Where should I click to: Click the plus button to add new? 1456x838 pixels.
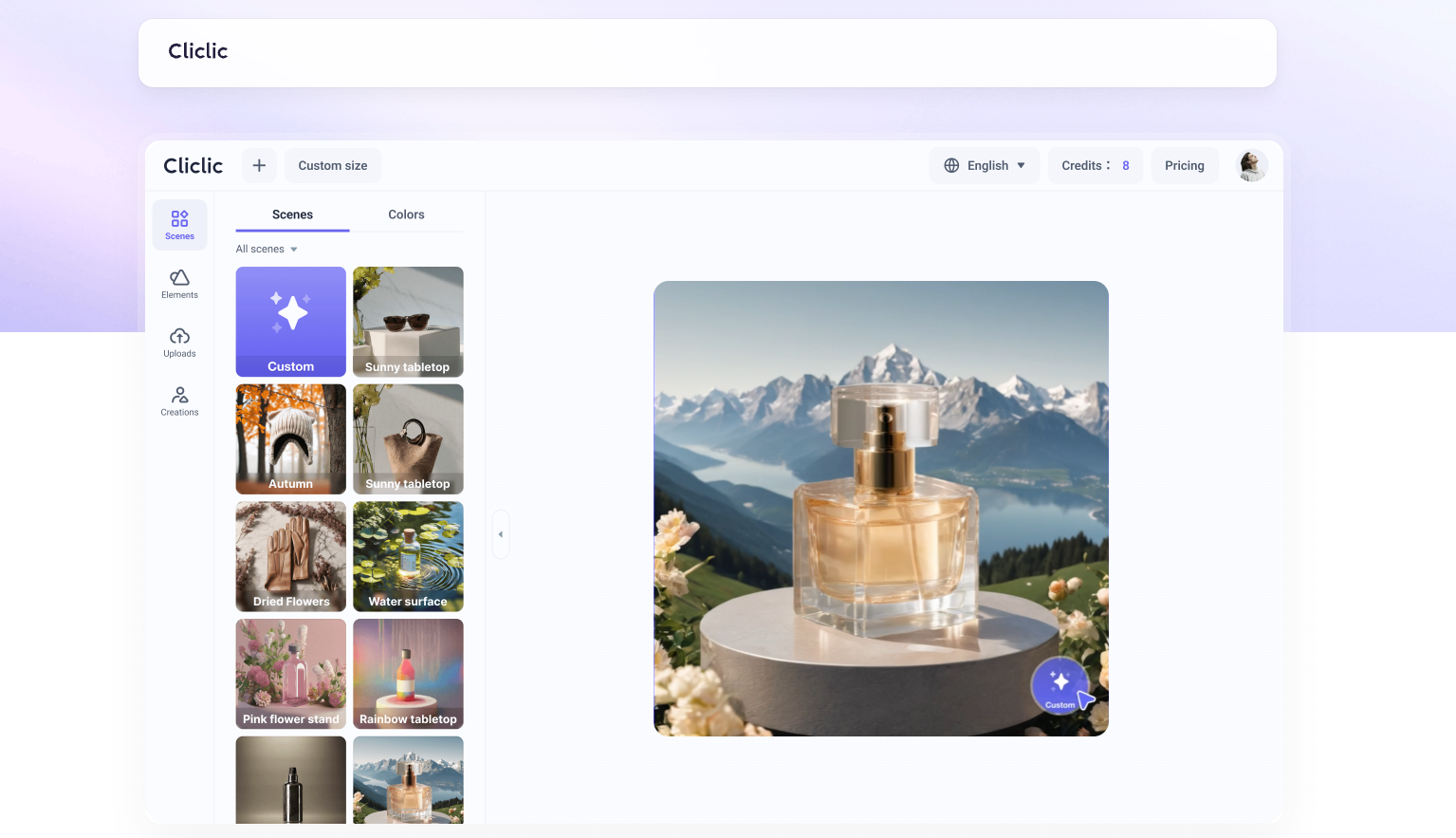(x=259, y=165)
